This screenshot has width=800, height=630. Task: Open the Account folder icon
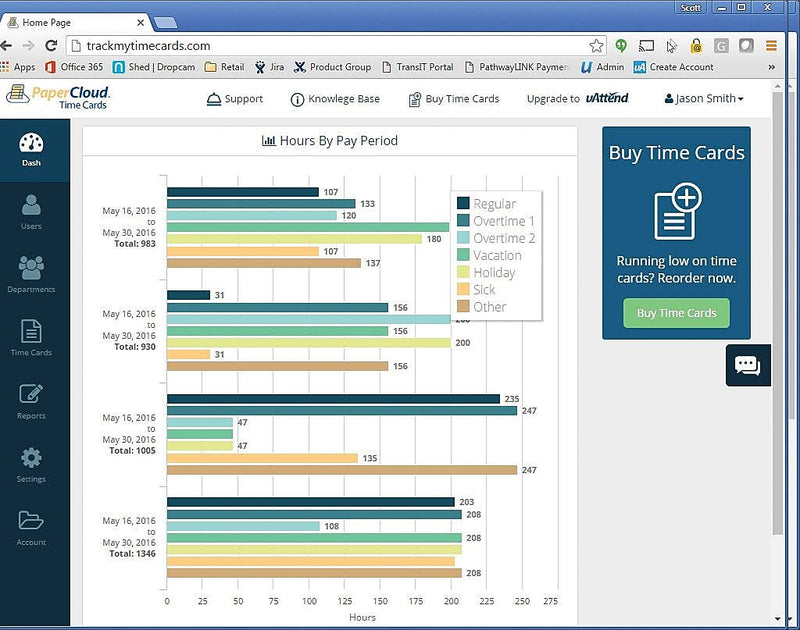pos(31,528)
